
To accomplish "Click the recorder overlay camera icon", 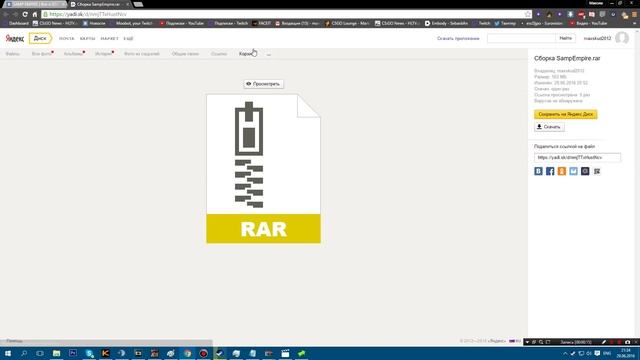I will coord(627,342).
